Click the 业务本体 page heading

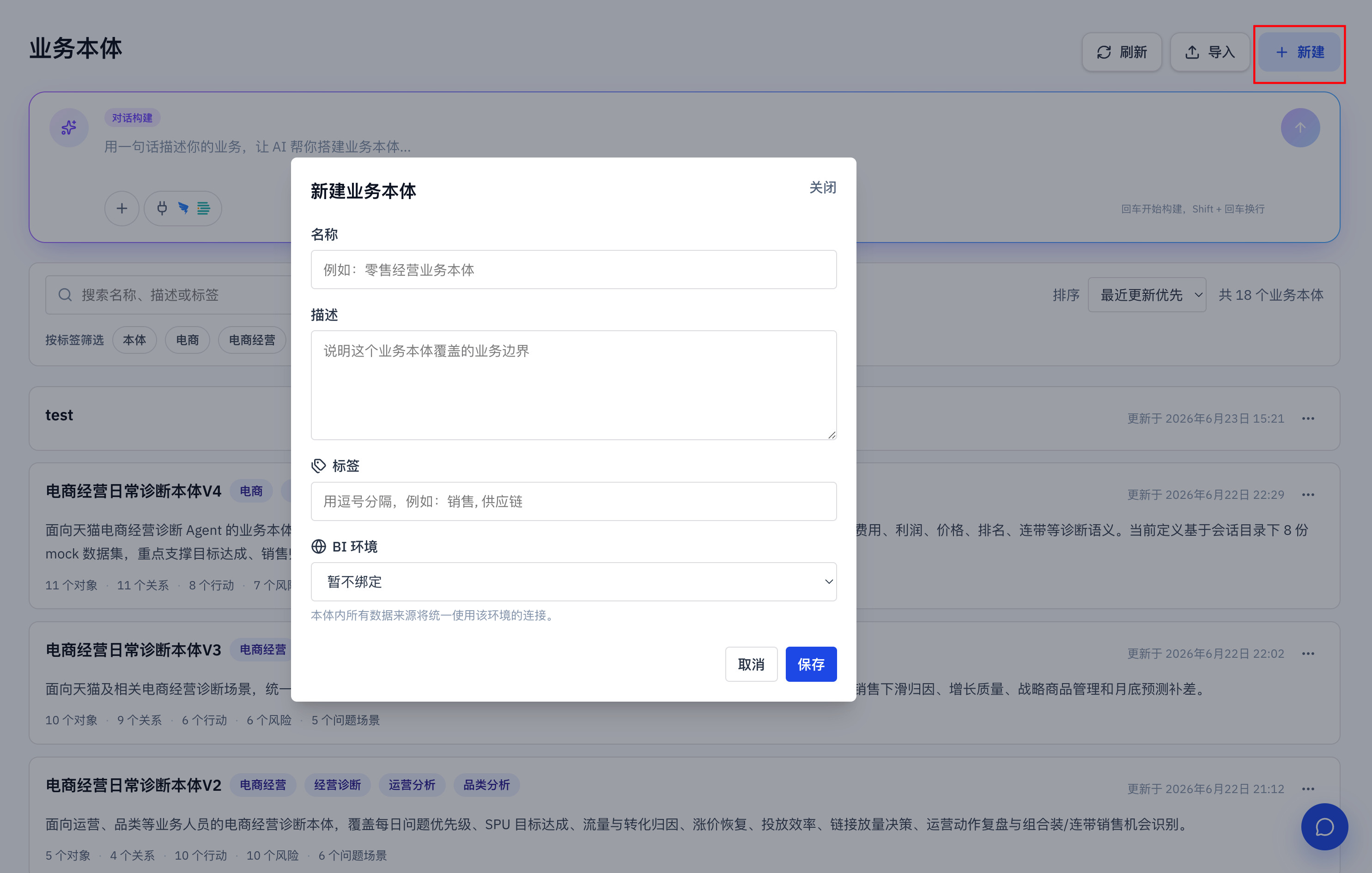(76, 48)
